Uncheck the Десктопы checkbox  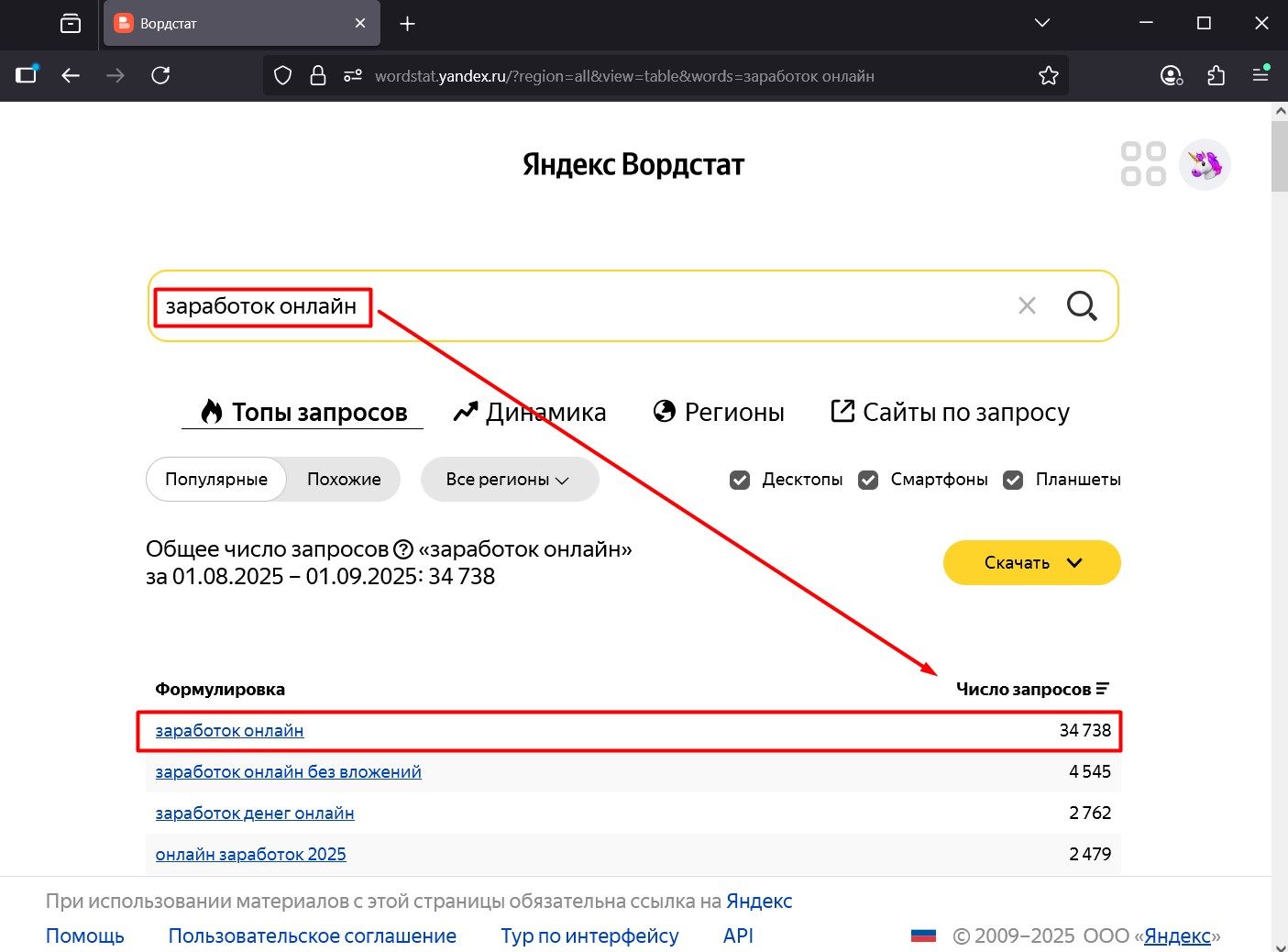click(x=739, y=479)
